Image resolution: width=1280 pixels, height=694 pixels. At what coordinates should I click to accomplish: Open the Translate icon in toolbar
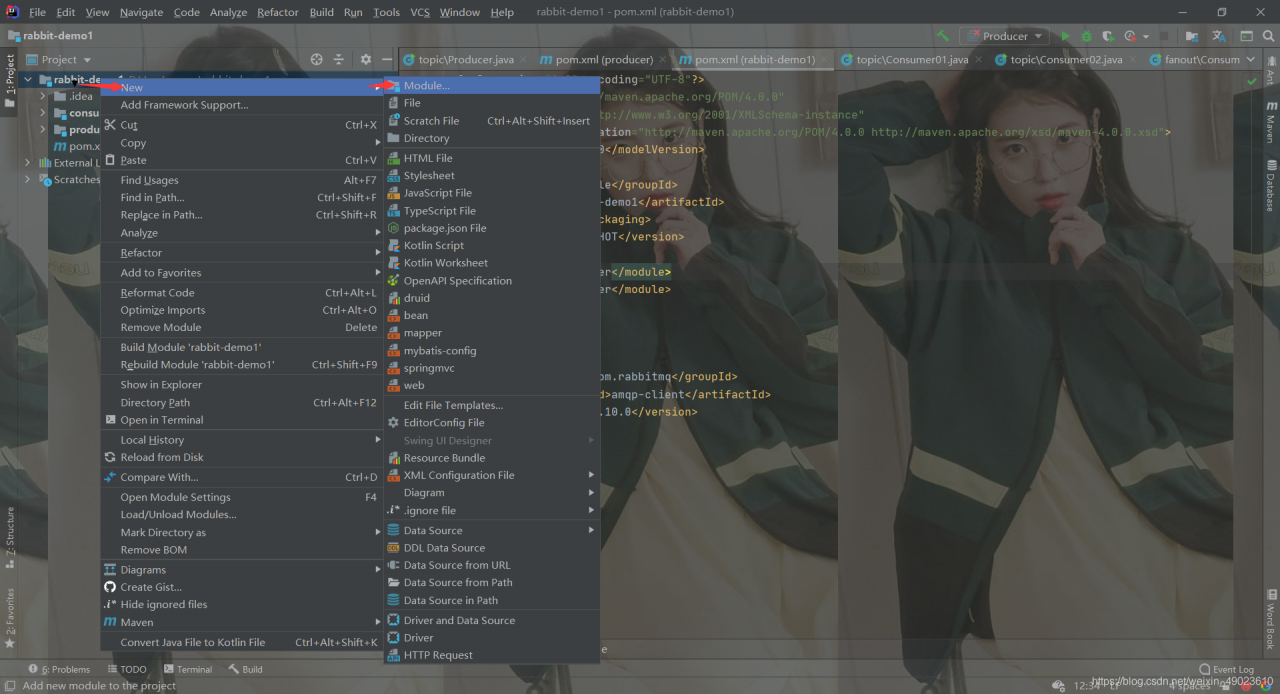pos(1219,36)
